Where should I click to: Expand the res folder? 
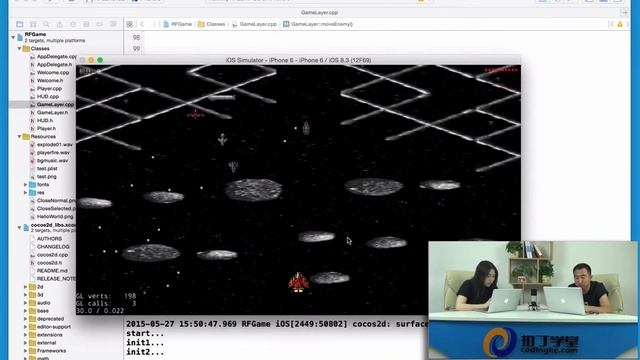(26, 193)
